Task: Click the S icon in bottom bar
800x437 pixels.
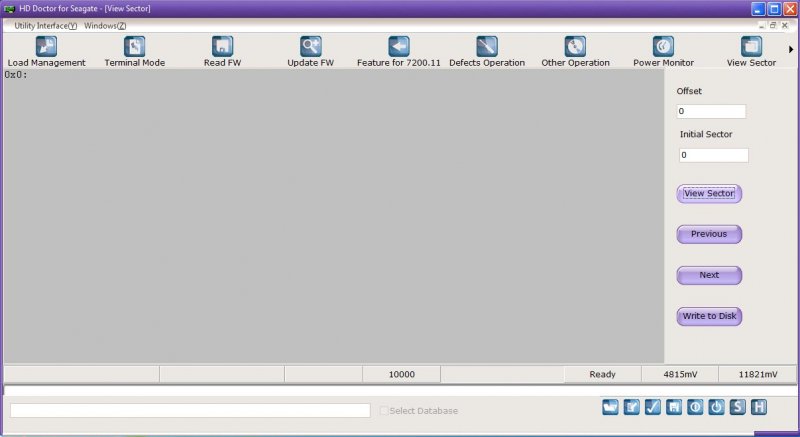Action: click(737, 407)
